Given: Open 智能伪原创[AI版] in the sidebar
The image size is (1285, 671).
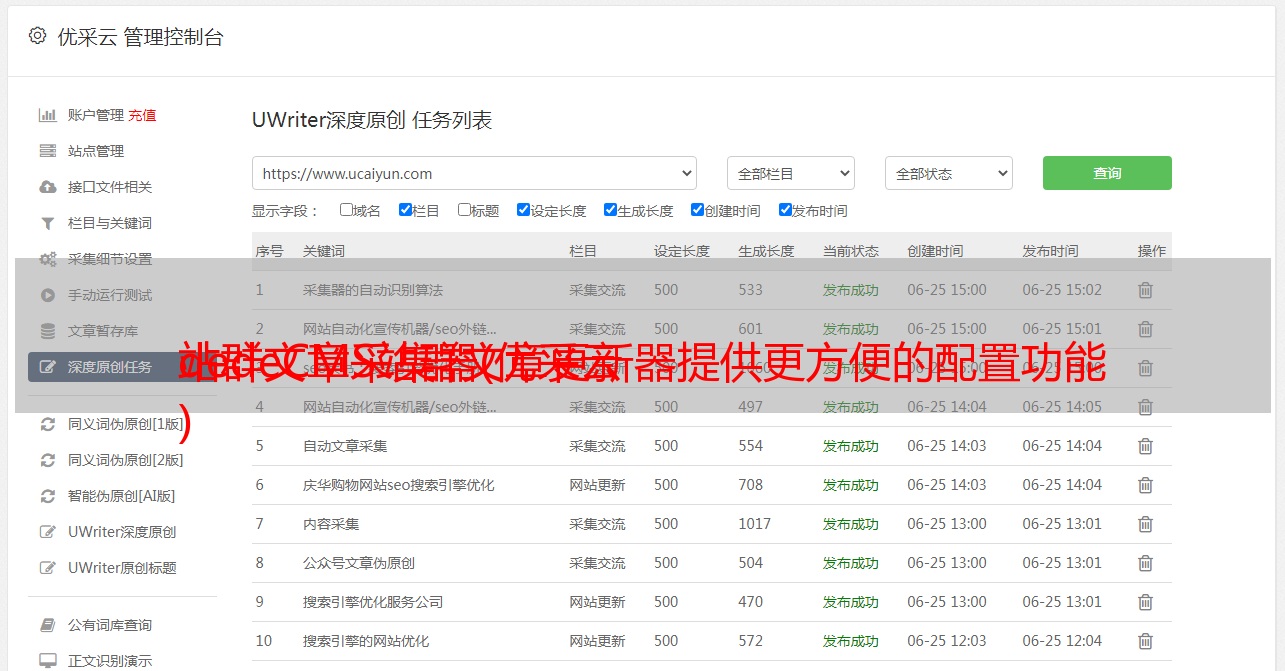Looking at the screenshot, I should (x=121, y=496).
